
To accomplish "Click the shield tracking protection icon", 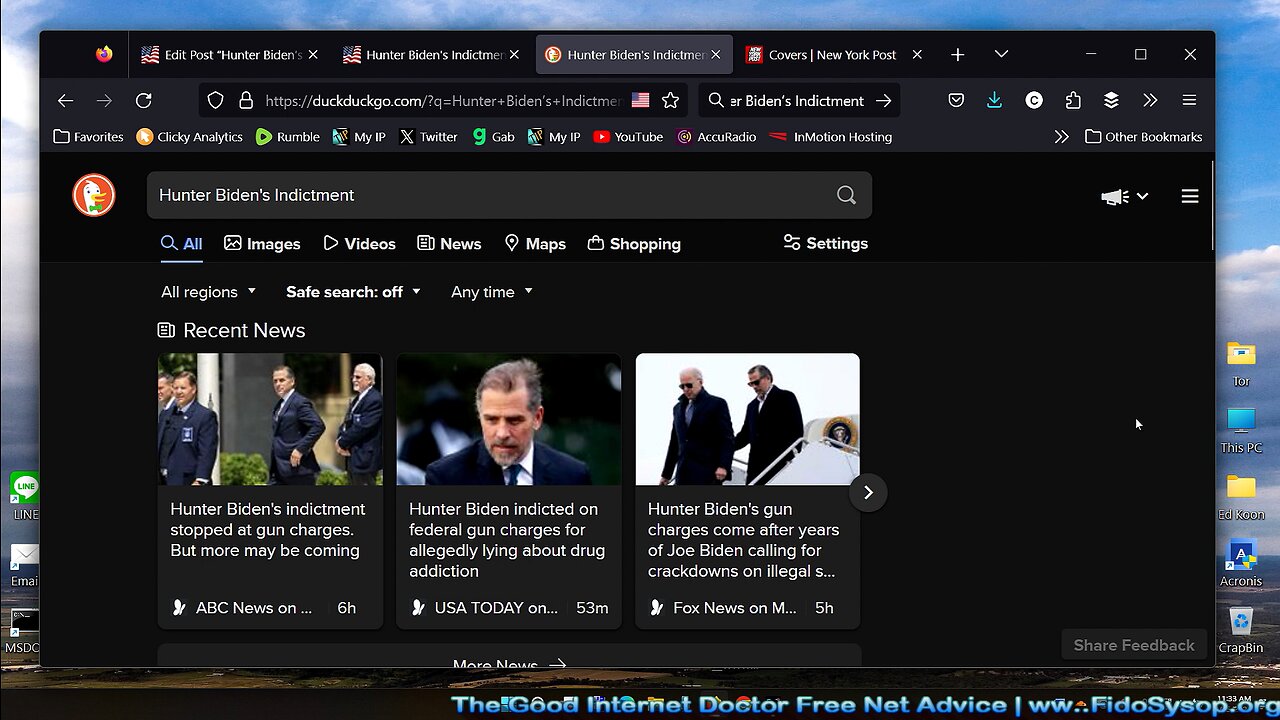I will [x=215, y=100].
